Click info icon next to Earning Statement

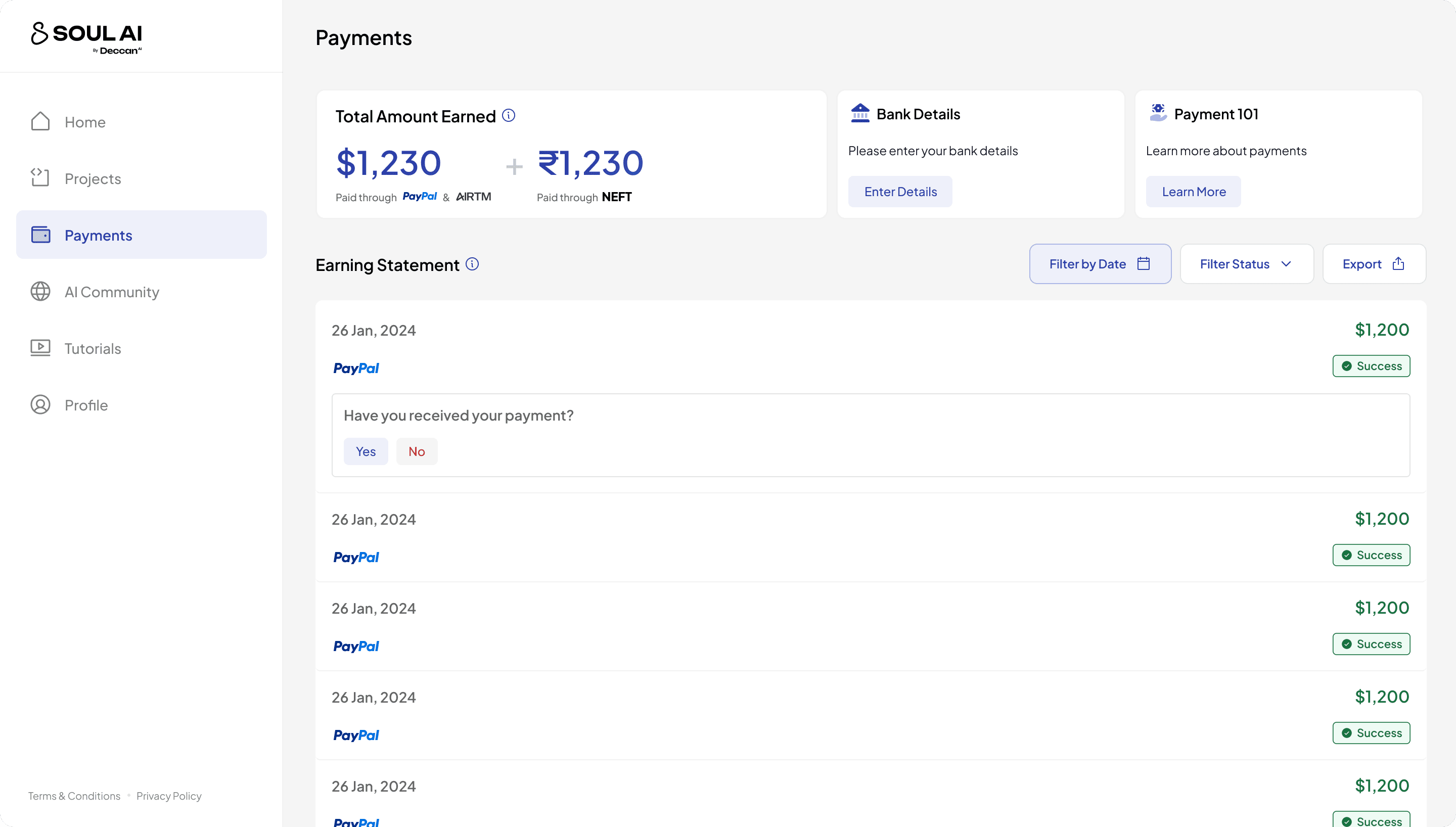point(472,264)
